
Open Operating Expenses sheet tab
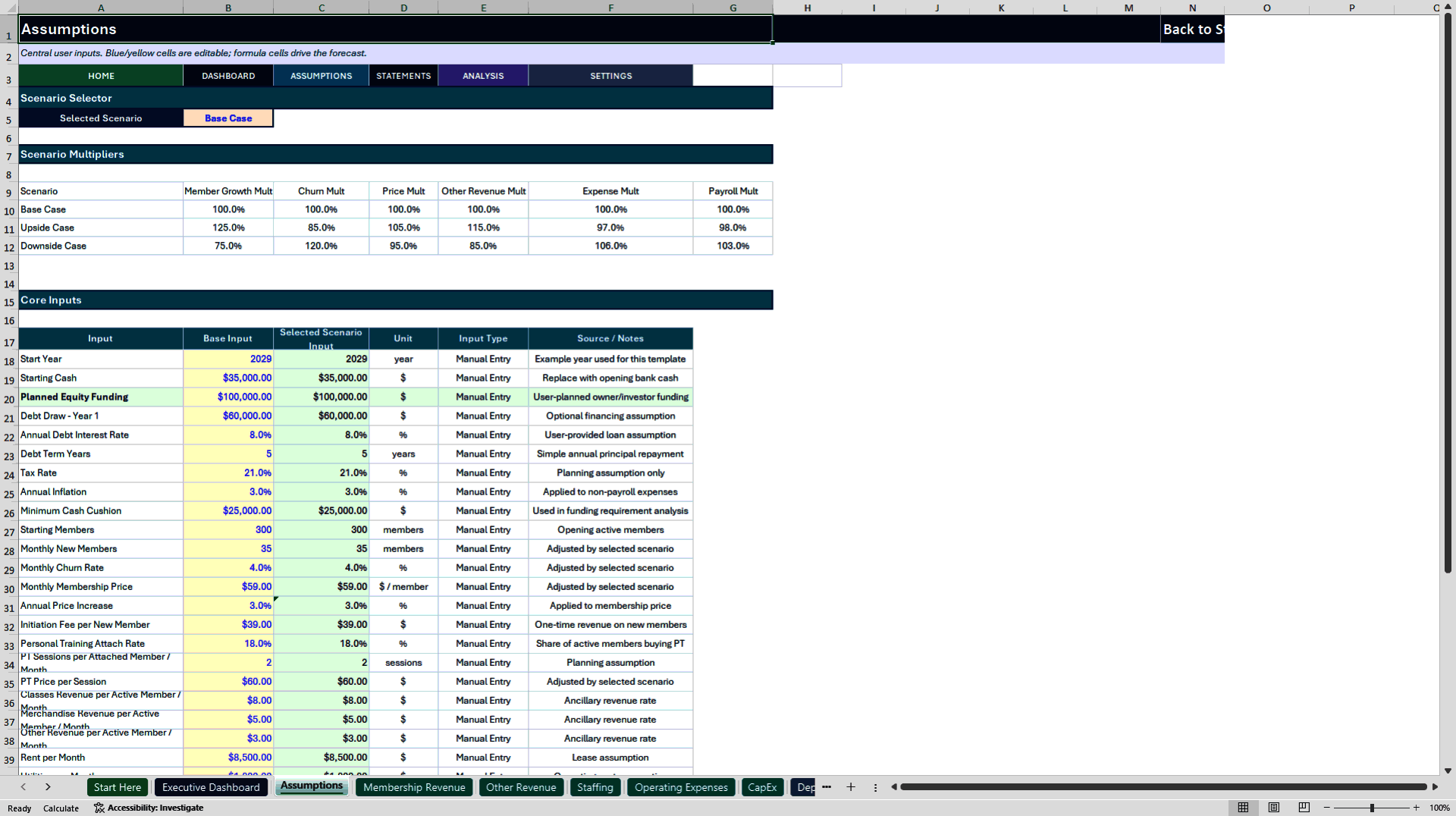(681, 787)
